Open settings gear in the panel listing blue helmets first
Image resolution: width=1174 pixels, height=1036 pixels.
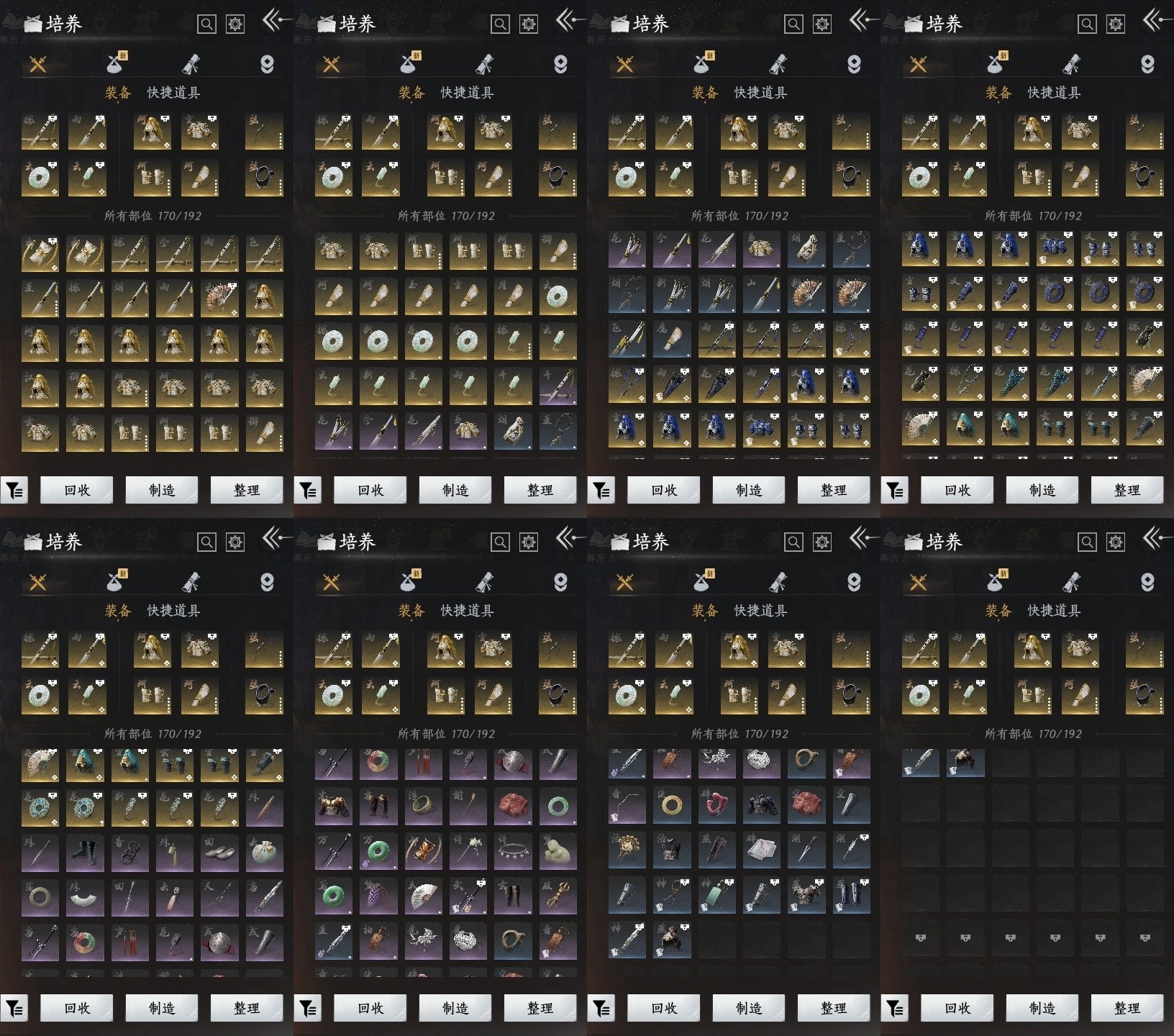coord(1116,24)
